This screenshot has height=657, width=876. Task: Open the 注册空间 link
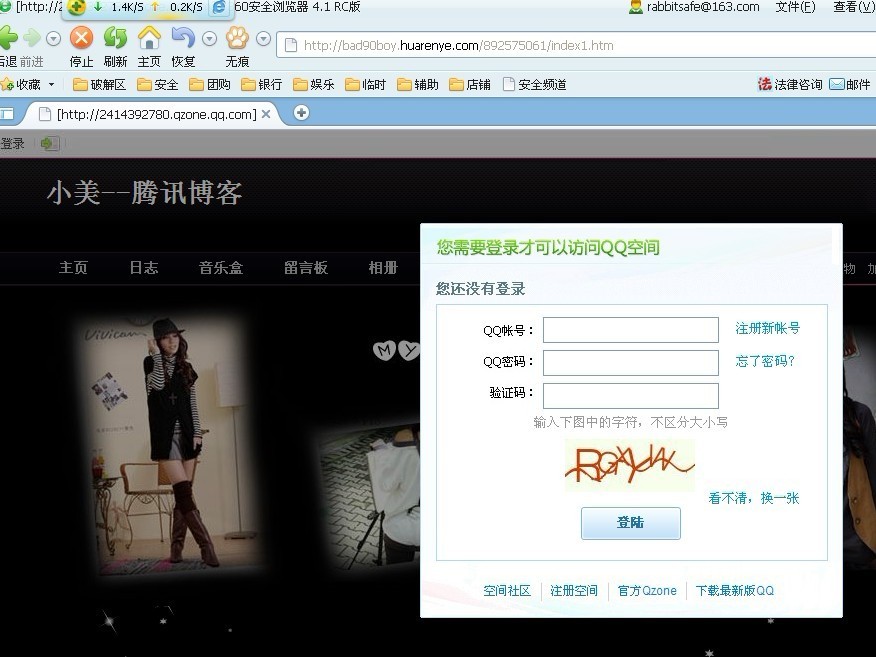574,591
